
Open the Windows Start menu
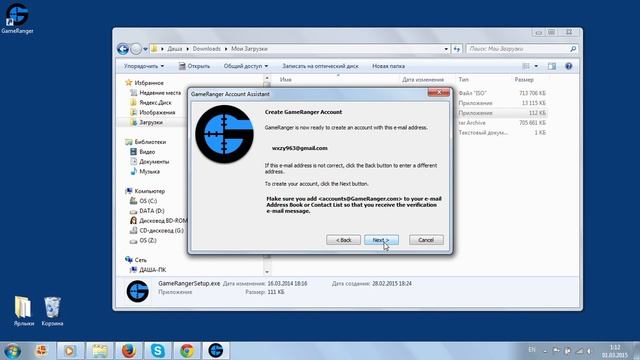pos(12,351)
